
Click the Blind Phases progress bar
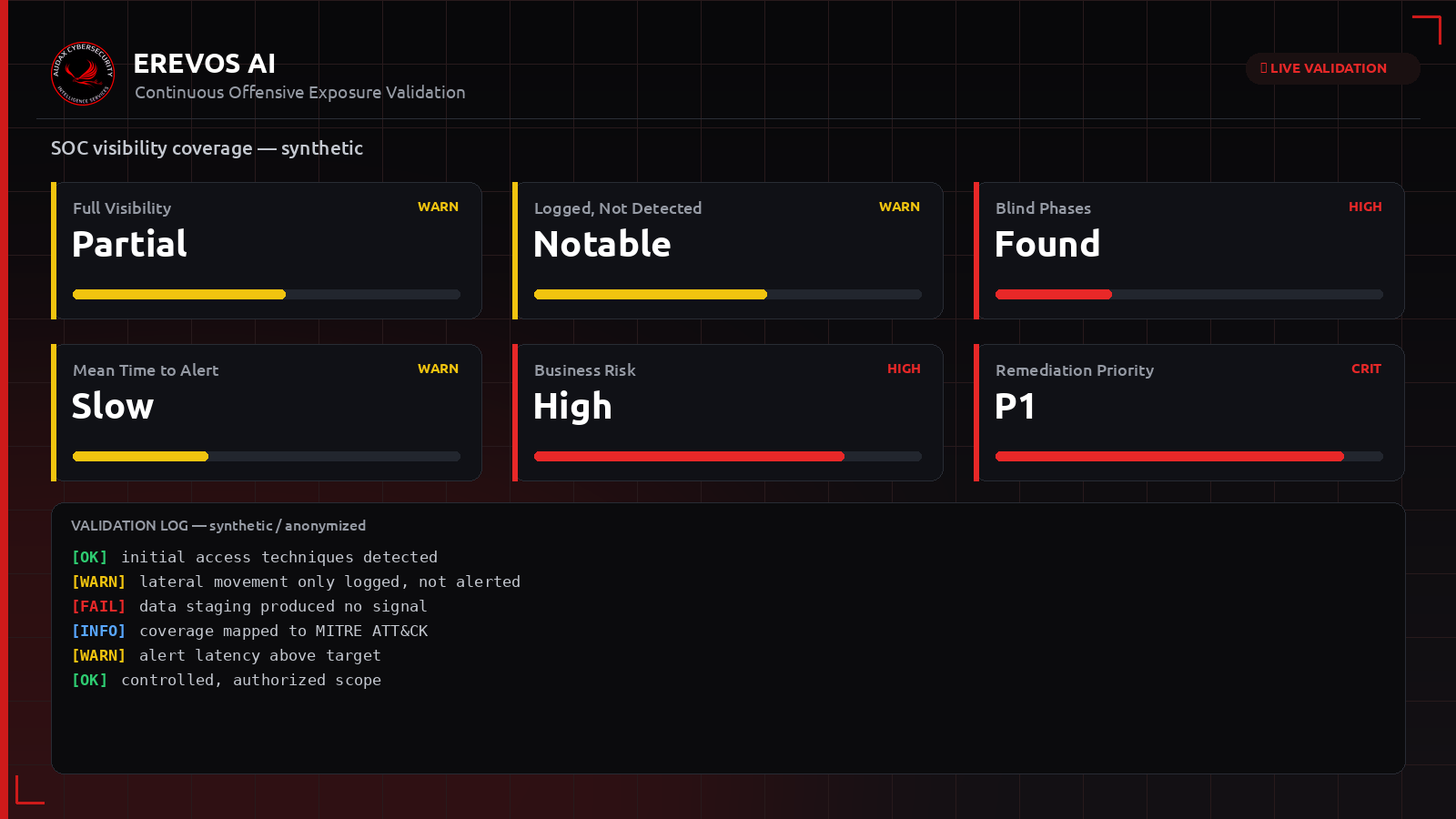tap(1189, 294)
